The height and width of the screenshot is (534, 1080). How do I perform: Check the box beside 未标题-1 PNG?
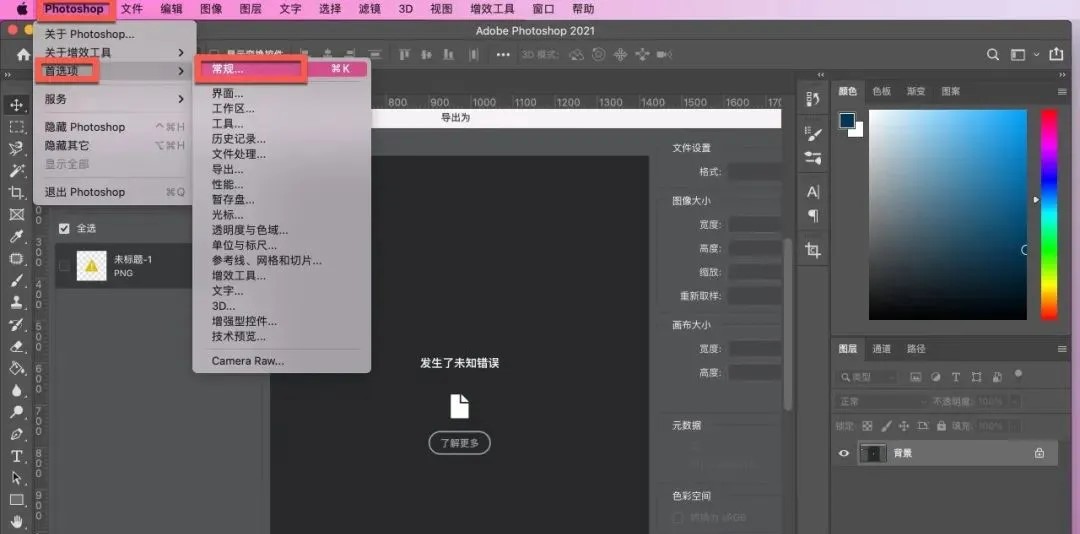pos(64,265)
